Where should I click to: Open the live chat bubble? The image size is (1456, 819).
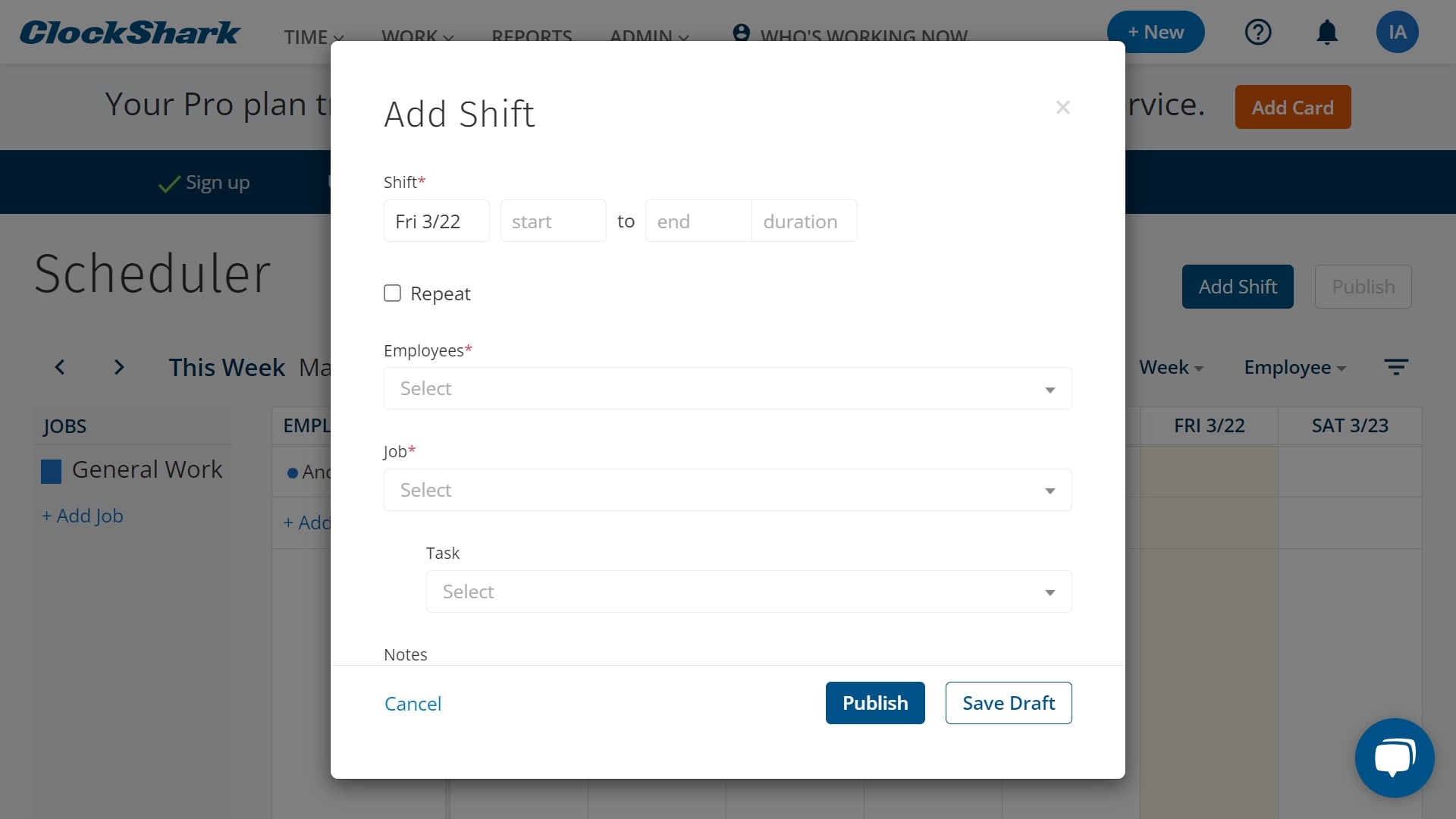click(1394, 757)
